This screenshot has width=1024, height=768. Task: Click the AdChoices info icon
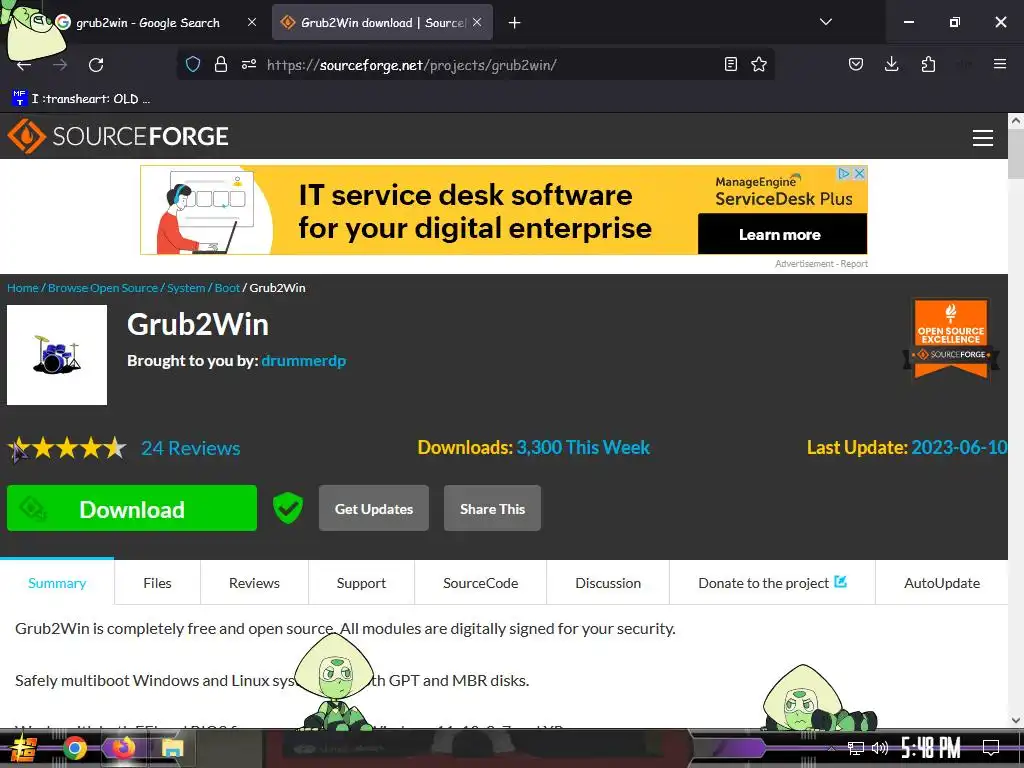(x=844, y=174)
